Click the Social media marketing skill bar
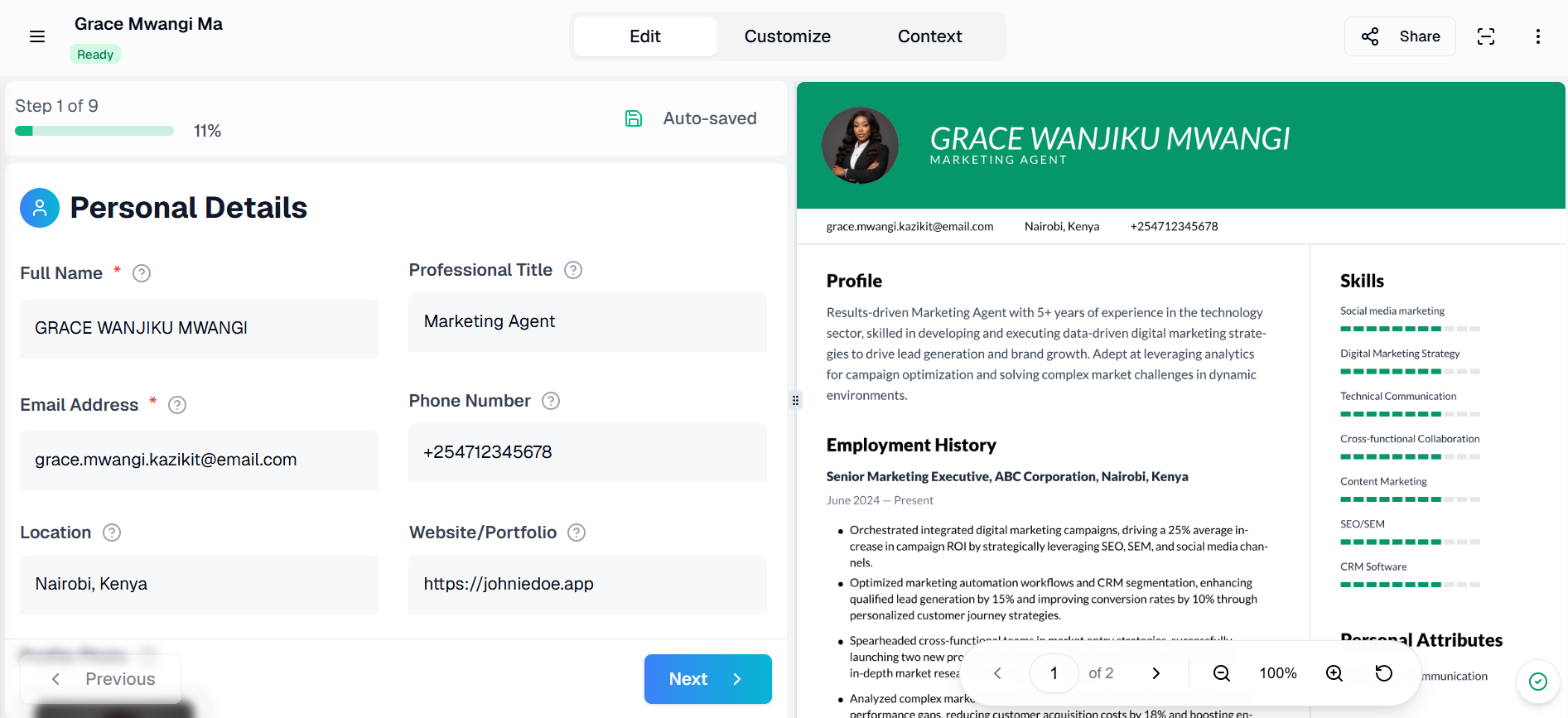This screenshot has height=718, width=1568. click(1410, 329)
